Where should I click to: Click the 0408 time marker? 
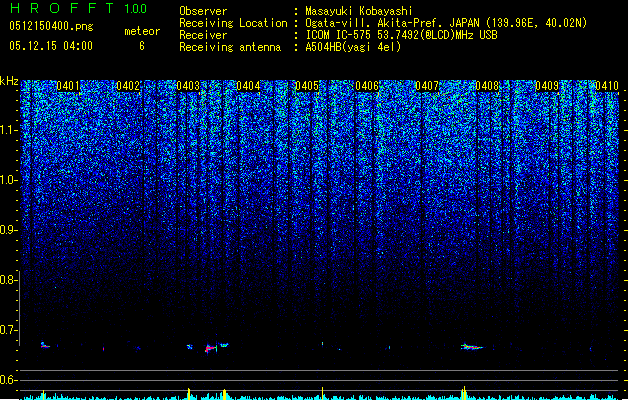[x=487, y=86]
